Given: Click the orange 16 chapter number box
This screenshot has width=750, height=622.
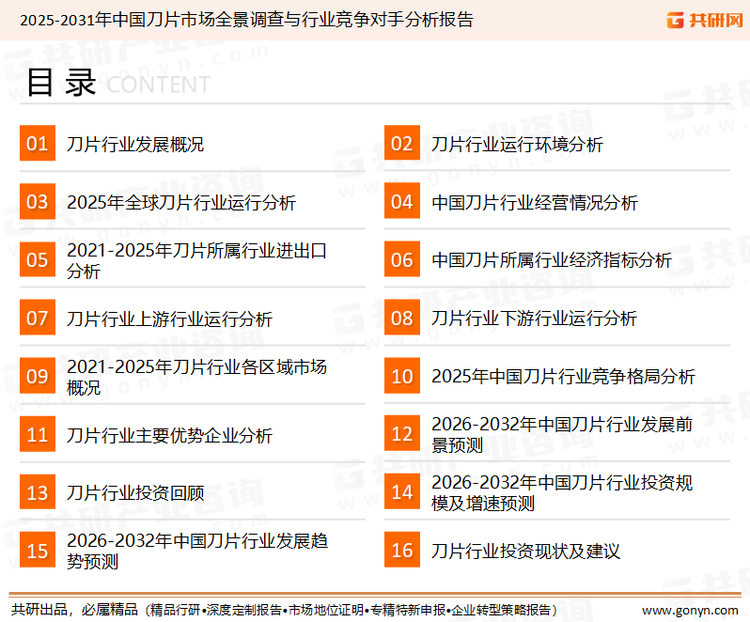Looking at the screenshot, I should pos(402,550).
